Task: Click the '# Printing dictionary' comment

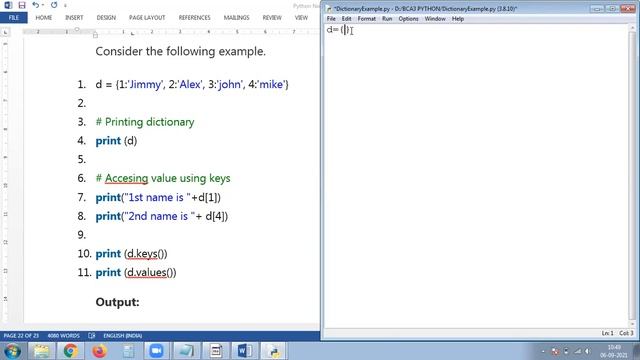Action: point(145,122)
